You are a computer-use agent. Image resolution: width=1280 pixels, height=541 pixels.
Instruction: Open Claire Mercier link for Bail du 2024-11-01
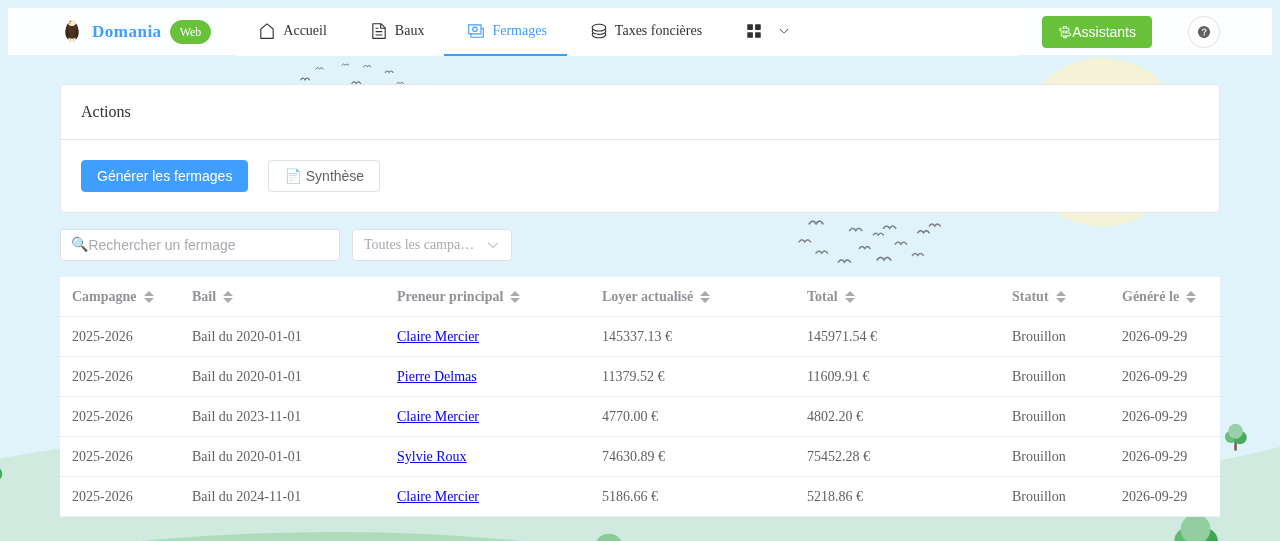point(438,497)
